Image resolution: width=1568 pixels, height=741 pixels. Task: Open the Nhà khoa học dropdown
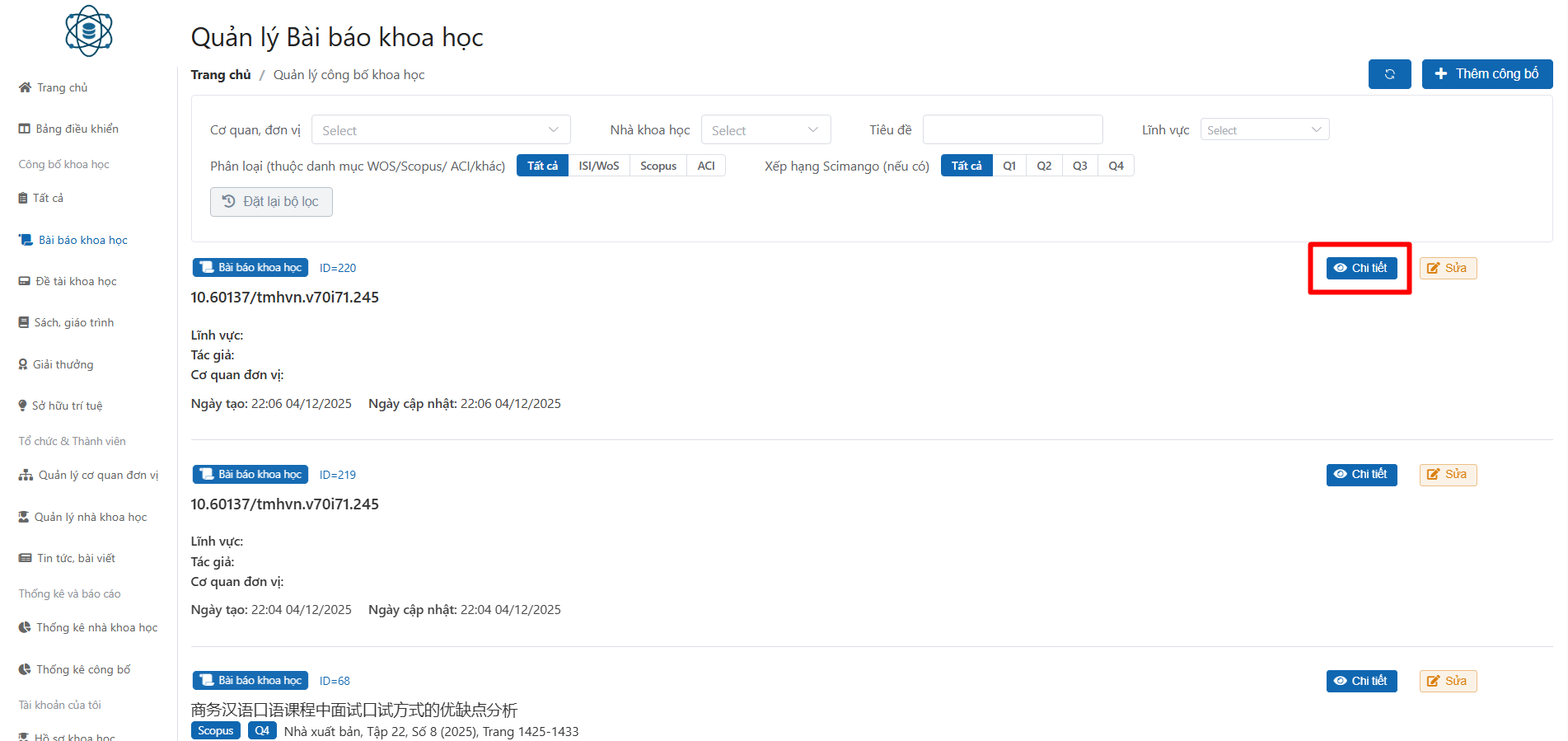pos(765,130)
